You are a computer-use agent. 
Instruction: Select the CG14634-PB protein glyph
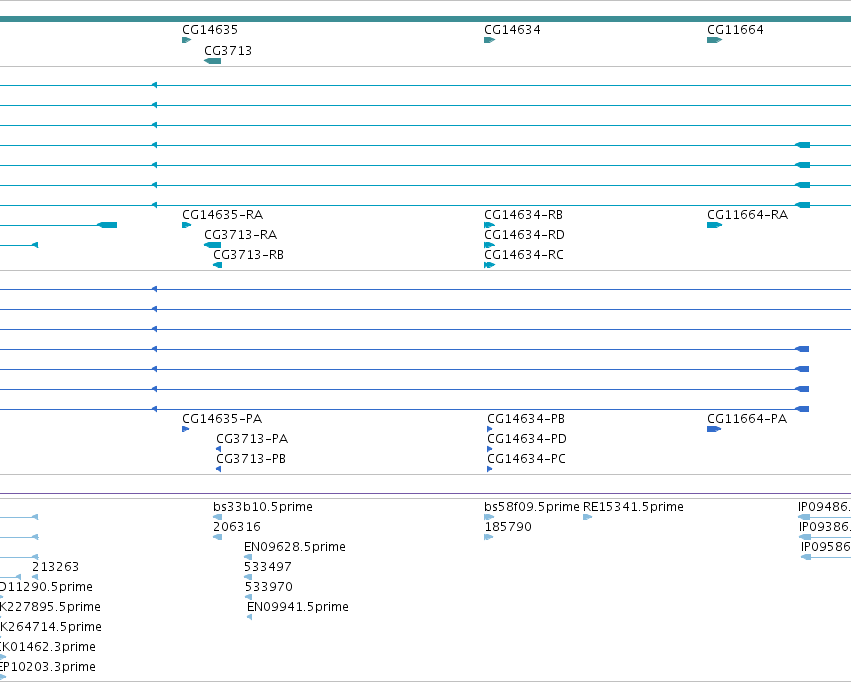click(490, 429)
